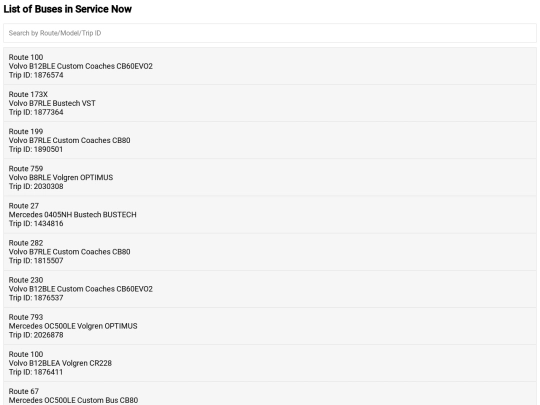Click Trip ID: 1890501
Screen dimensions: 540x405
pyautogui.click(x=36, y=149)
